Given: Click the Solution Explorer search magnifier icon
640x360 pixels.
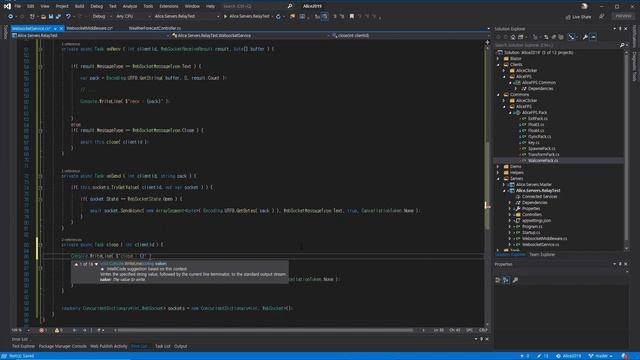Looking at the screenshot, I should coord(622,45).
